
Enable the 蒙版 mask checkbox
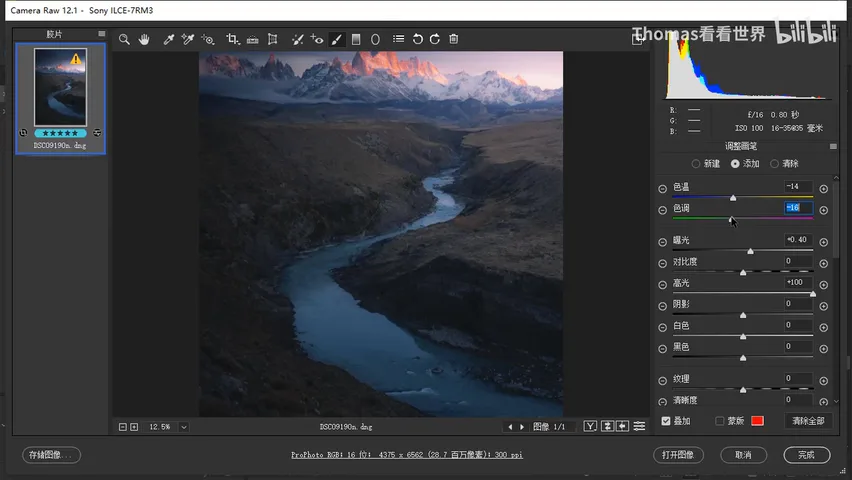720,421
